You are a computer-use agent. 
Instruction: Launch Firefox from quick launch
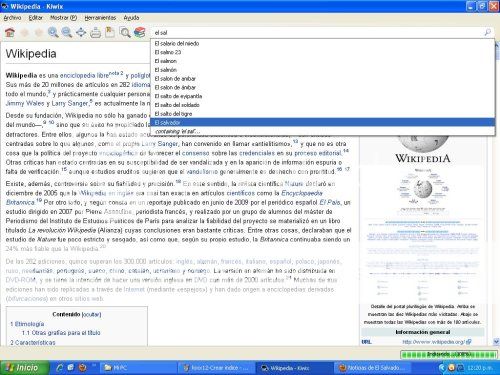coord(82,368)
